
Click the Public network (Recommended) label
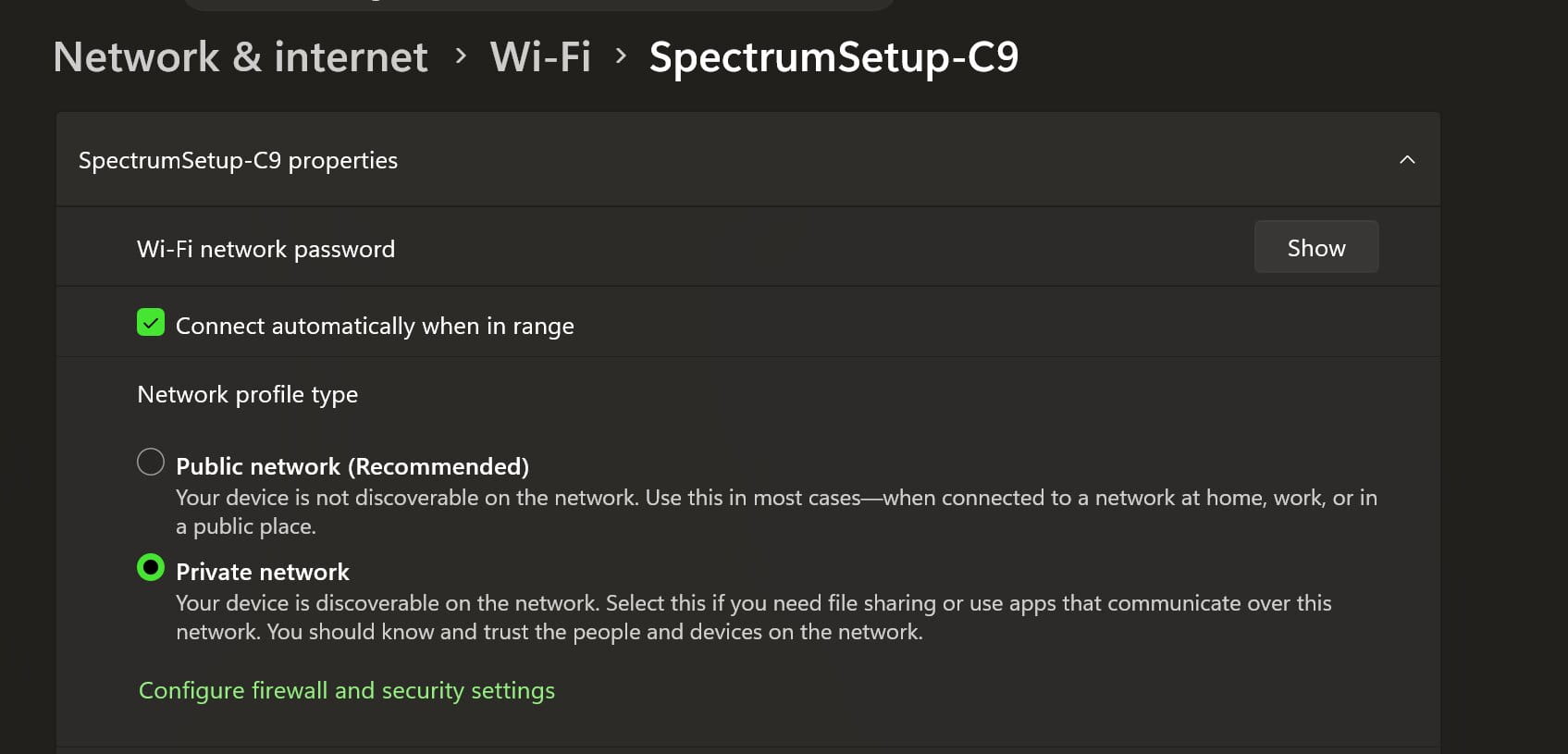pos(352,466)
